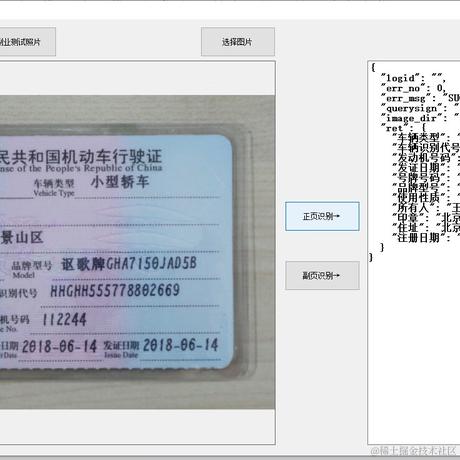Click the JSON result text box
This screenshot has width=460, height=460.
(414, 253)
